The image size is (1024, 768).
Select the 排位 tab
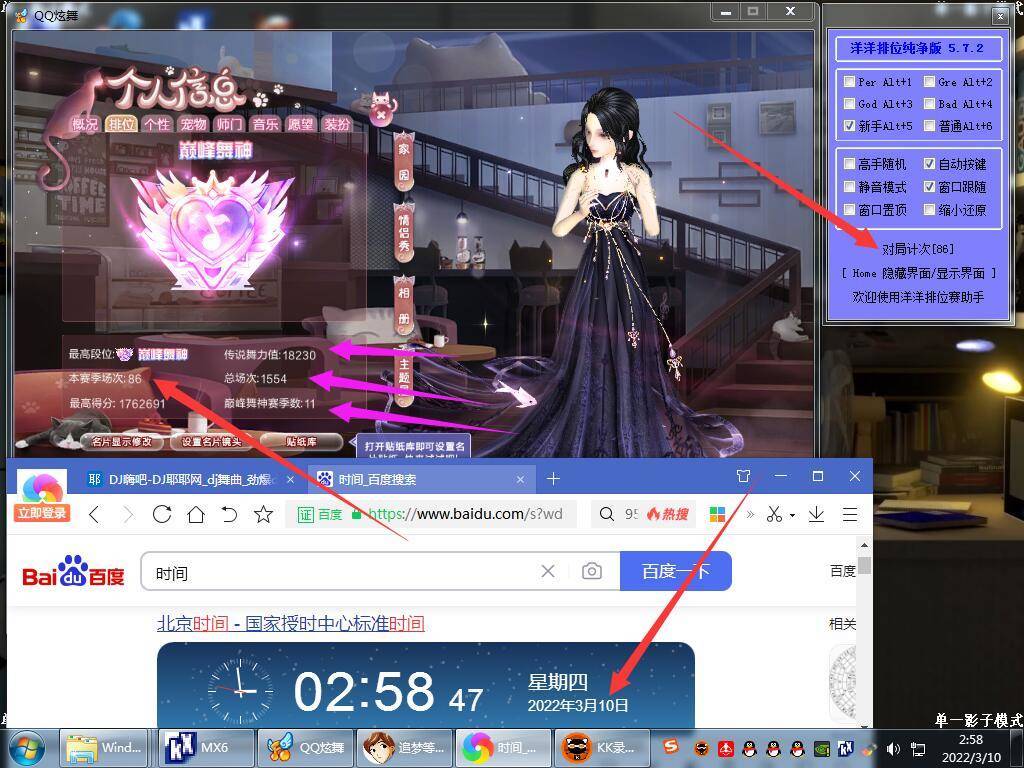pos(121,123)
